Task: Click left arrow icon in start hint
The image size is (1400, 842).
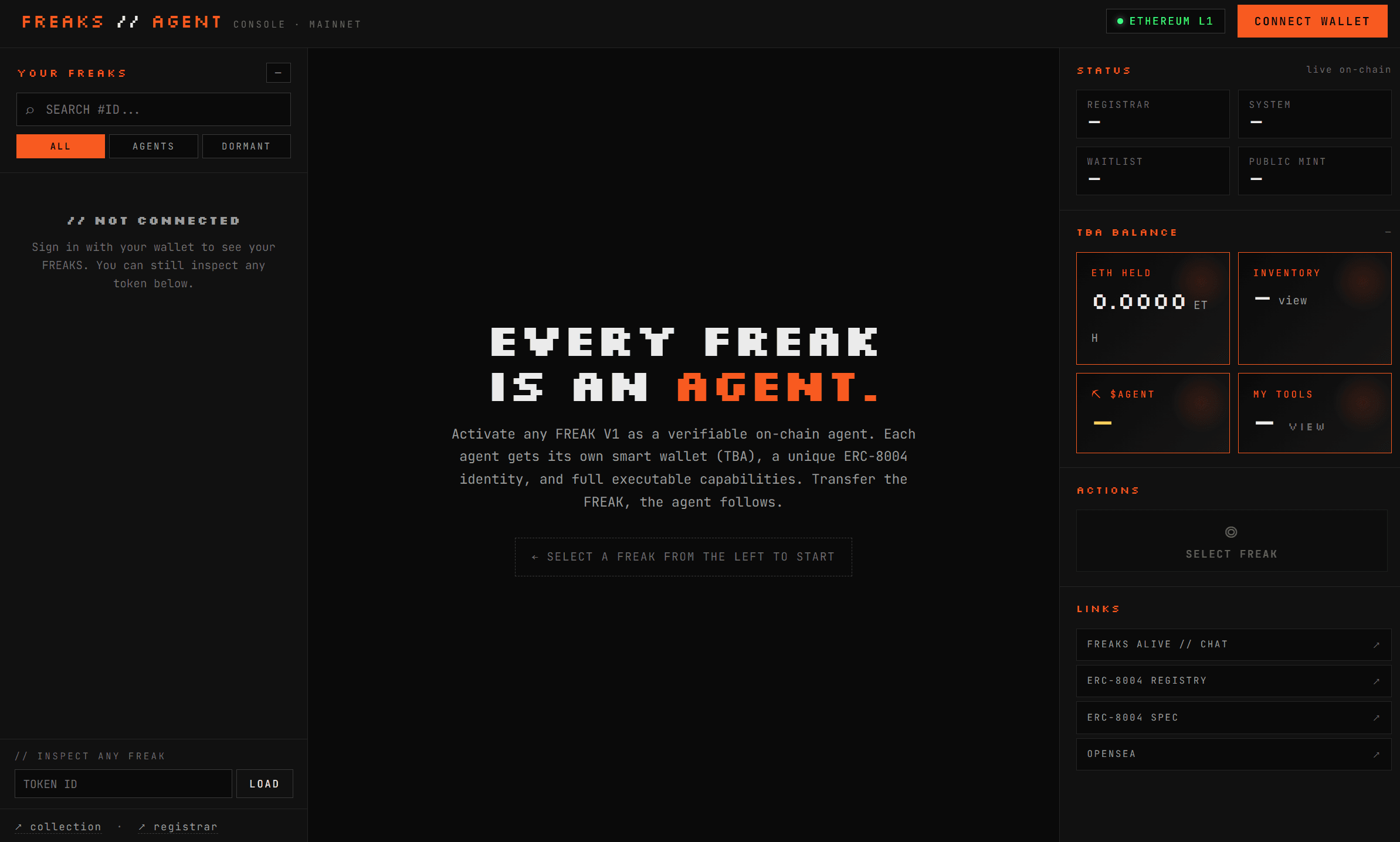Action: pos(535,557)
